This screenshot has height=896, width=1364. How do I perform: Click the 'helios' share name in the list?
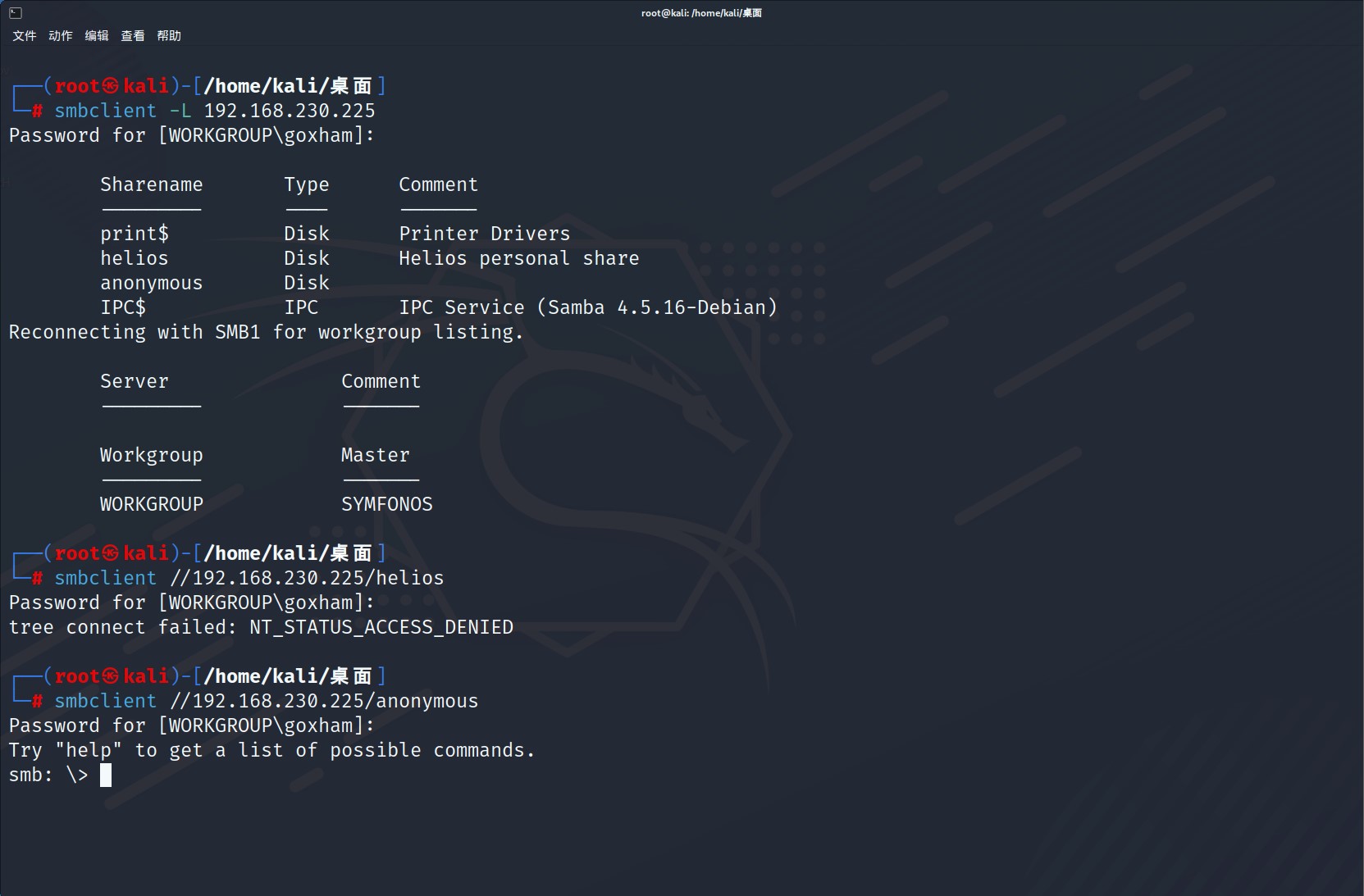tap(135, 258)
